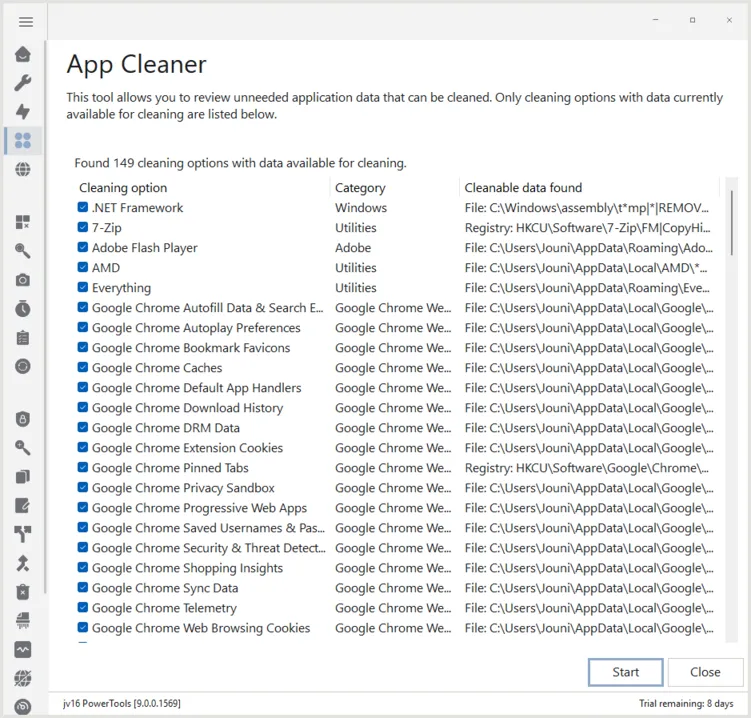Open the wave monitor sidebar icon
This screenshot has height=718, width=751.
pos(23,650)
